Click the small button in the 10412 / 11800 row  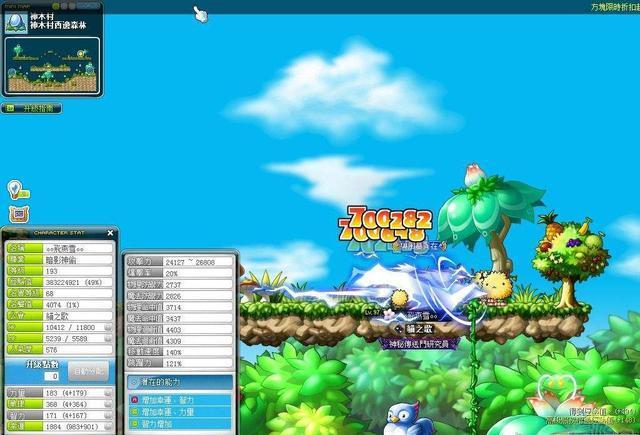coord(108,327)
